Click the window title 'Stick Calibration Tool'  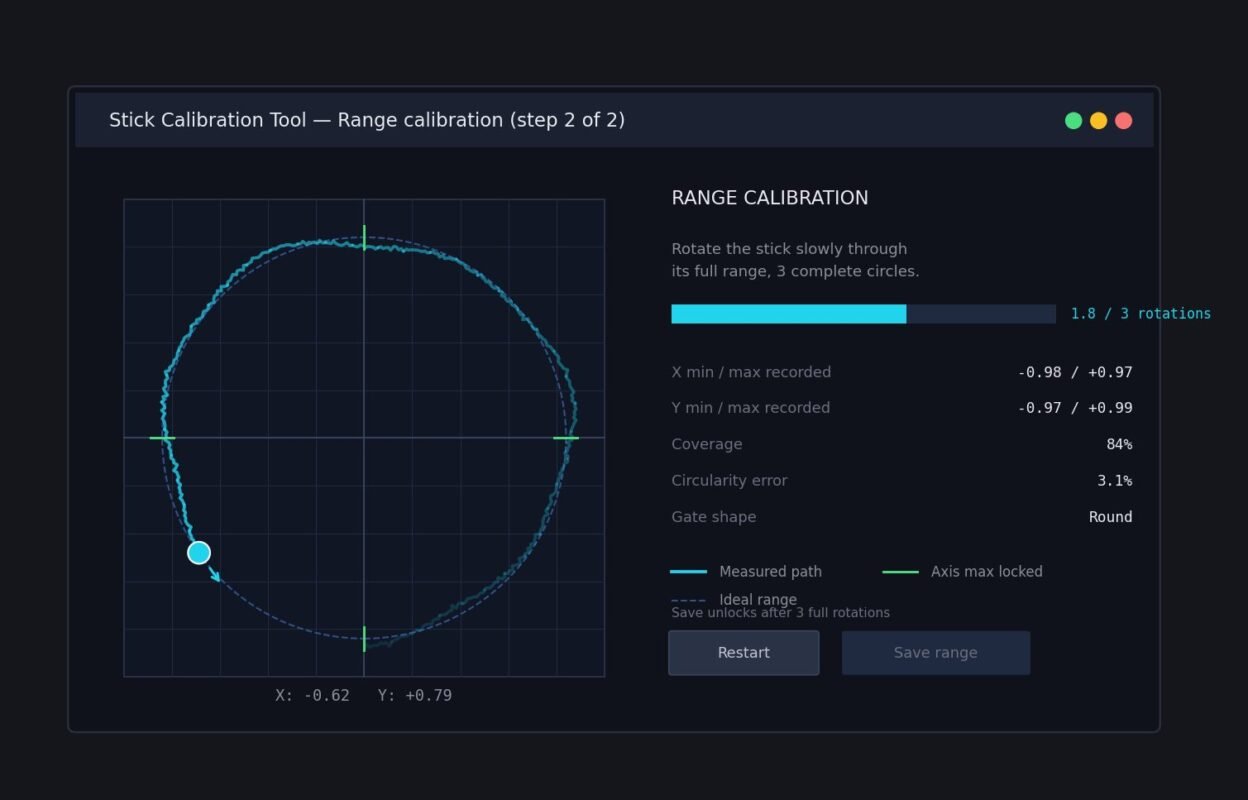point(208,120)
